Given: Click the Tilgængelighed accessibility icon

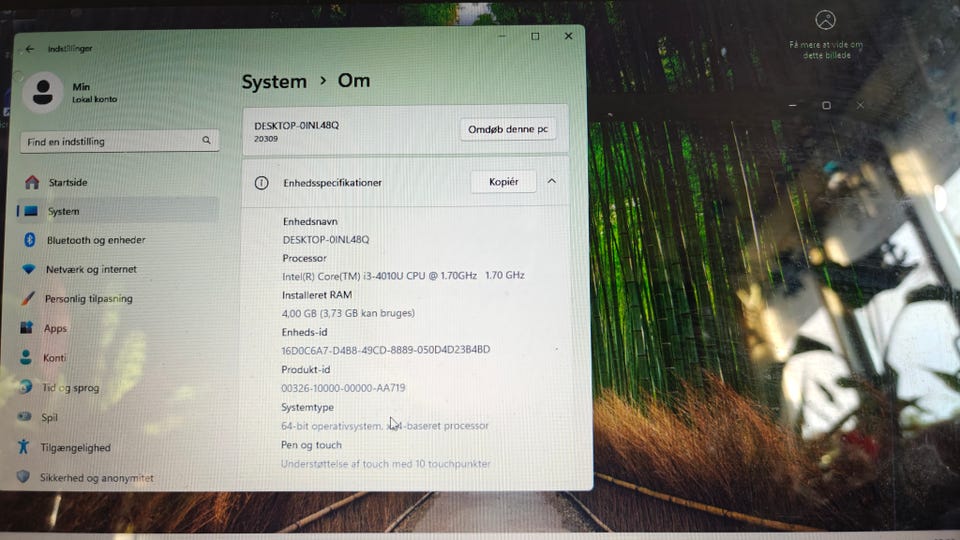Looking at the screenshot, I should coord(23,446).
